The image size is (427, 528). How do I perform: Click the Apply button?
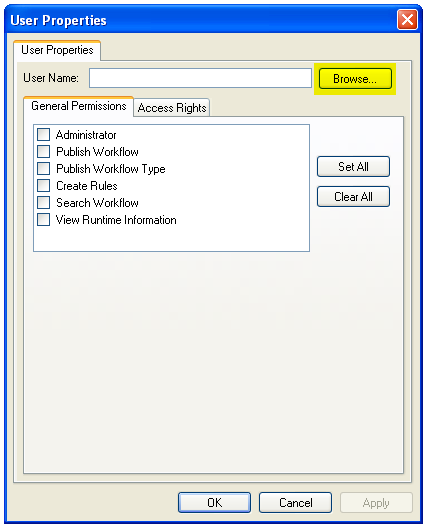pos(376,502)
